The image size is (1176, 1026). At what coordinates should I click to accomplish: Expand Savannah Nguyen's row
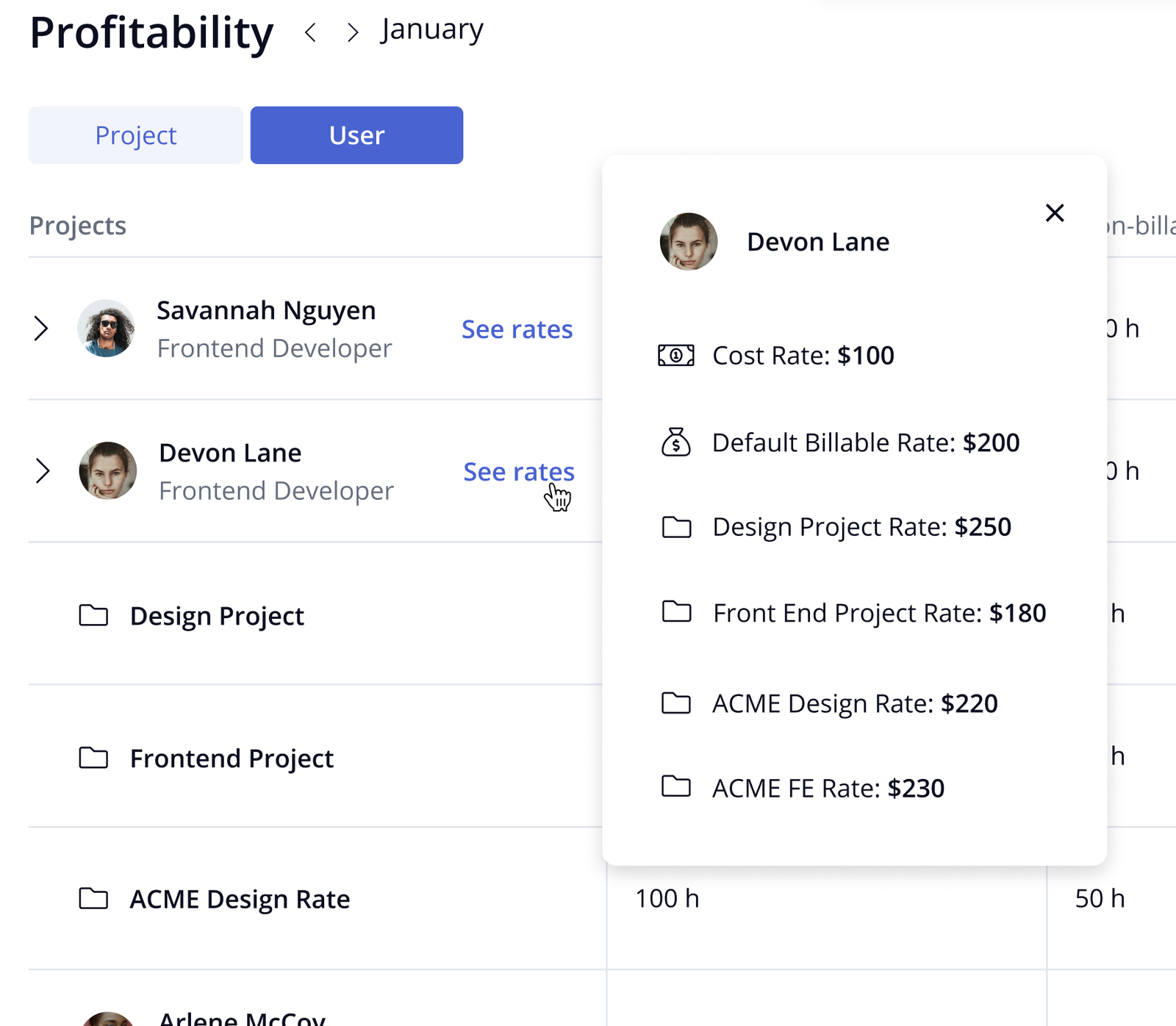click(x=41, y=329)
